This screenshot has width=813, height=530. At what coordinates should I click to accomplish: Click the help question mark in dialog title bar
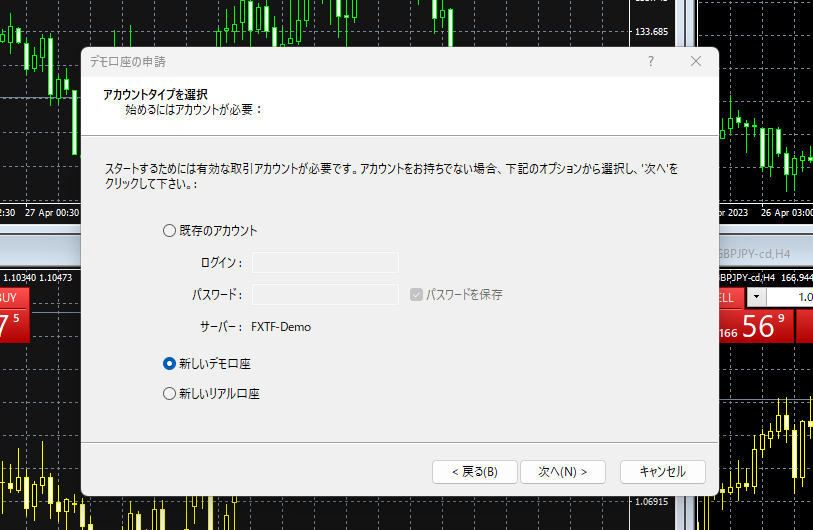click(x=651, y=61)
